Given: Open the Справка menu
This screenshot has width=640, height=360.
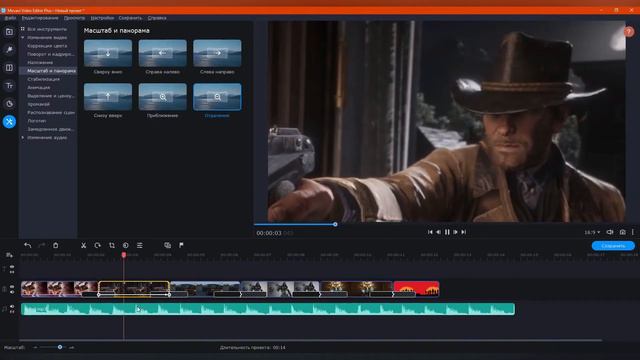Looking at the screenshot, I should (157, 18).
